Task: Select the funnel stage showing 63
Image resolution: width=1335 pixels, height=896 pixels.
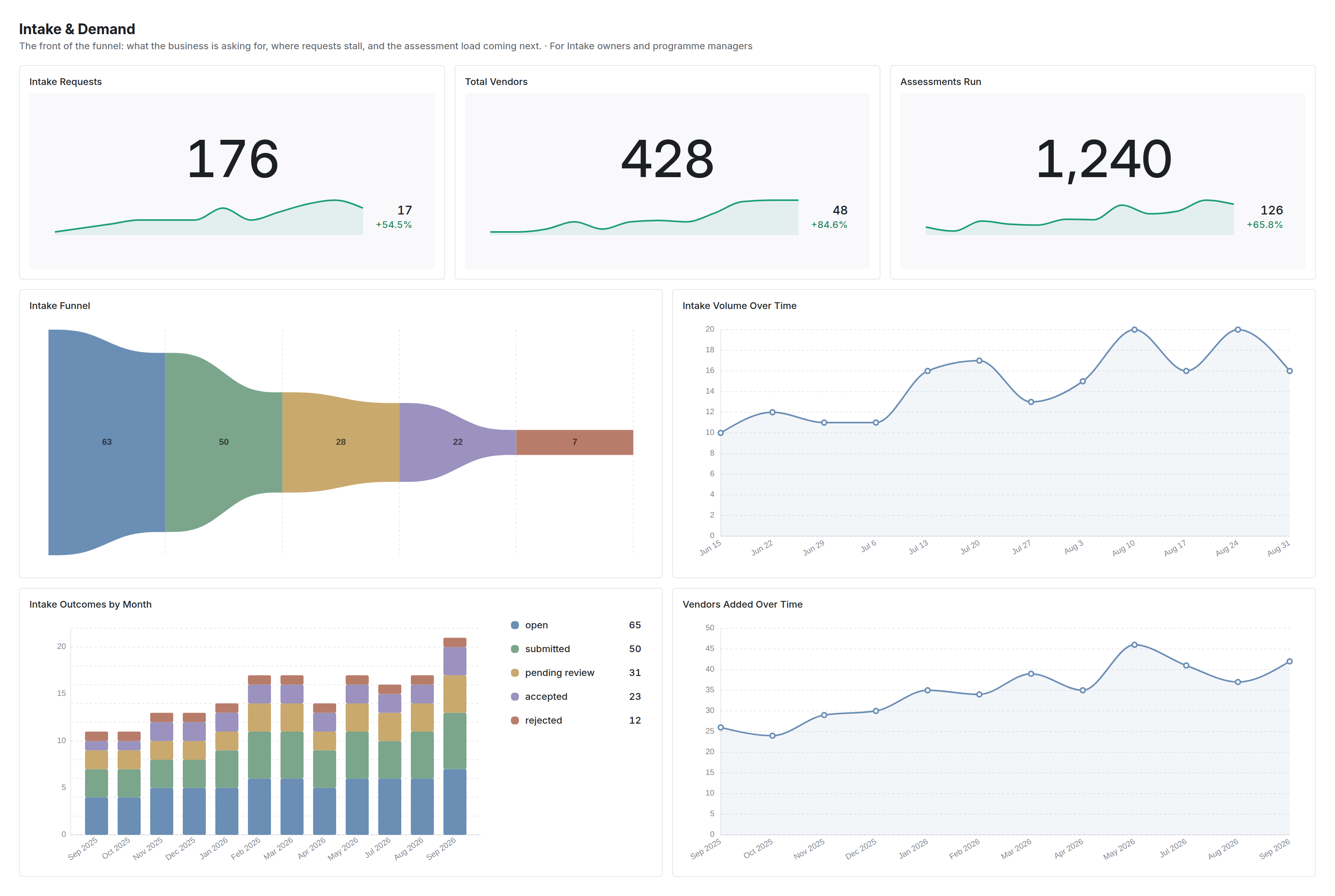Action: (x=107, y=442)
